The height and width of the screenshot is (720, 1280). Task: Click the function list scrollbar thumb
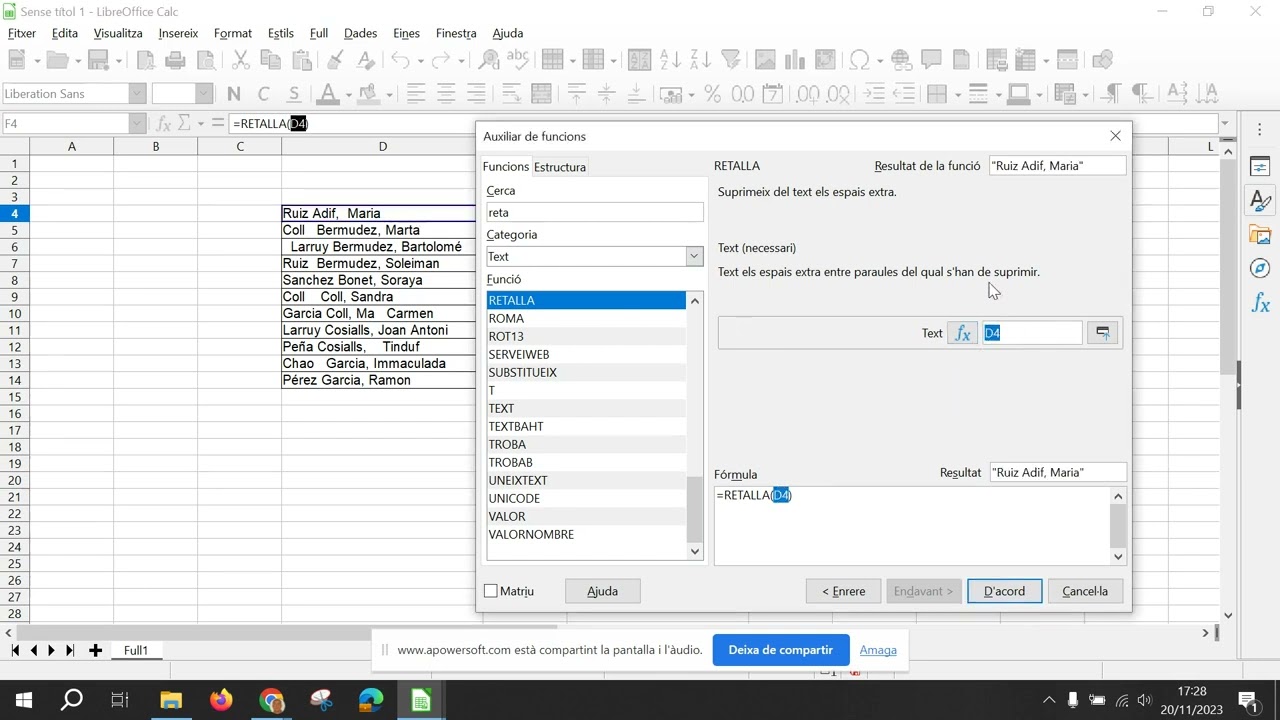click(695, 508)
